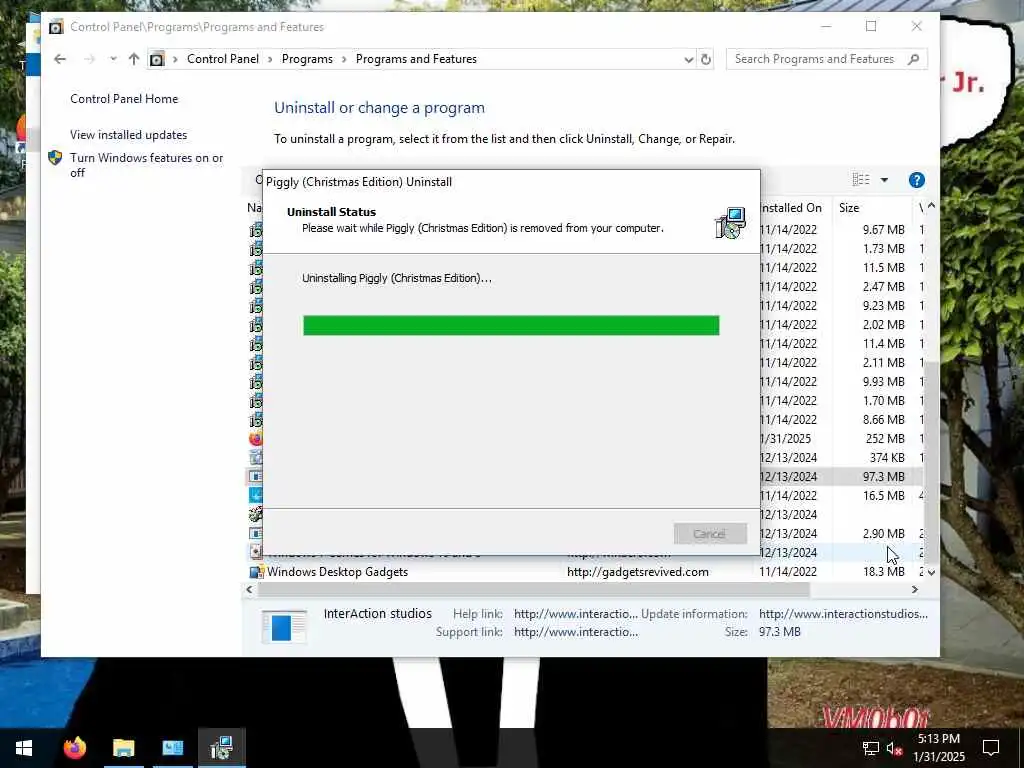Screen dimensions: 1024x768
Task: Open File Explorer from the taskbar
Action: pos(123,748)
